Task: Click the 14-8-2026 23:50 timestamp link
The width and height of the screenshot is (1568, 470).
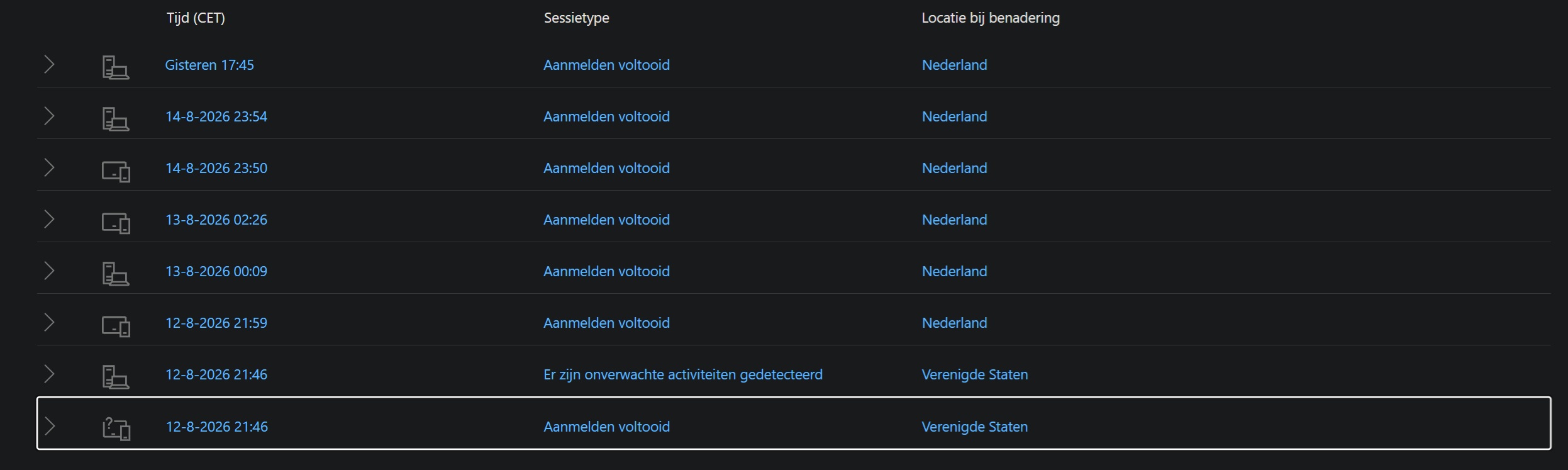Action: 216,168
